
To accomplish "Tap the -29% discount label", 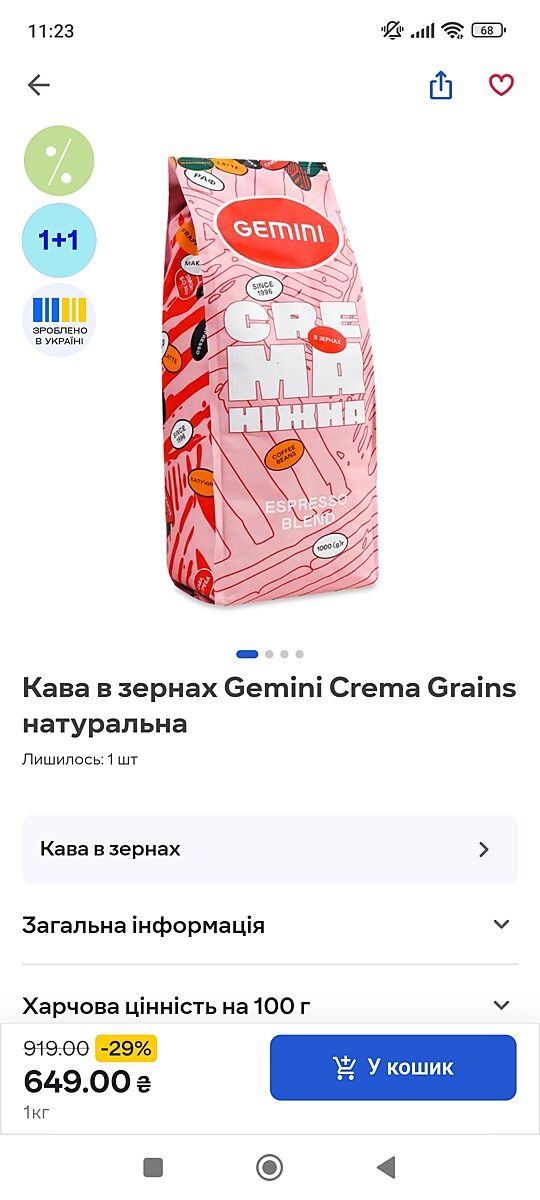I will (x=126, y=1048).
